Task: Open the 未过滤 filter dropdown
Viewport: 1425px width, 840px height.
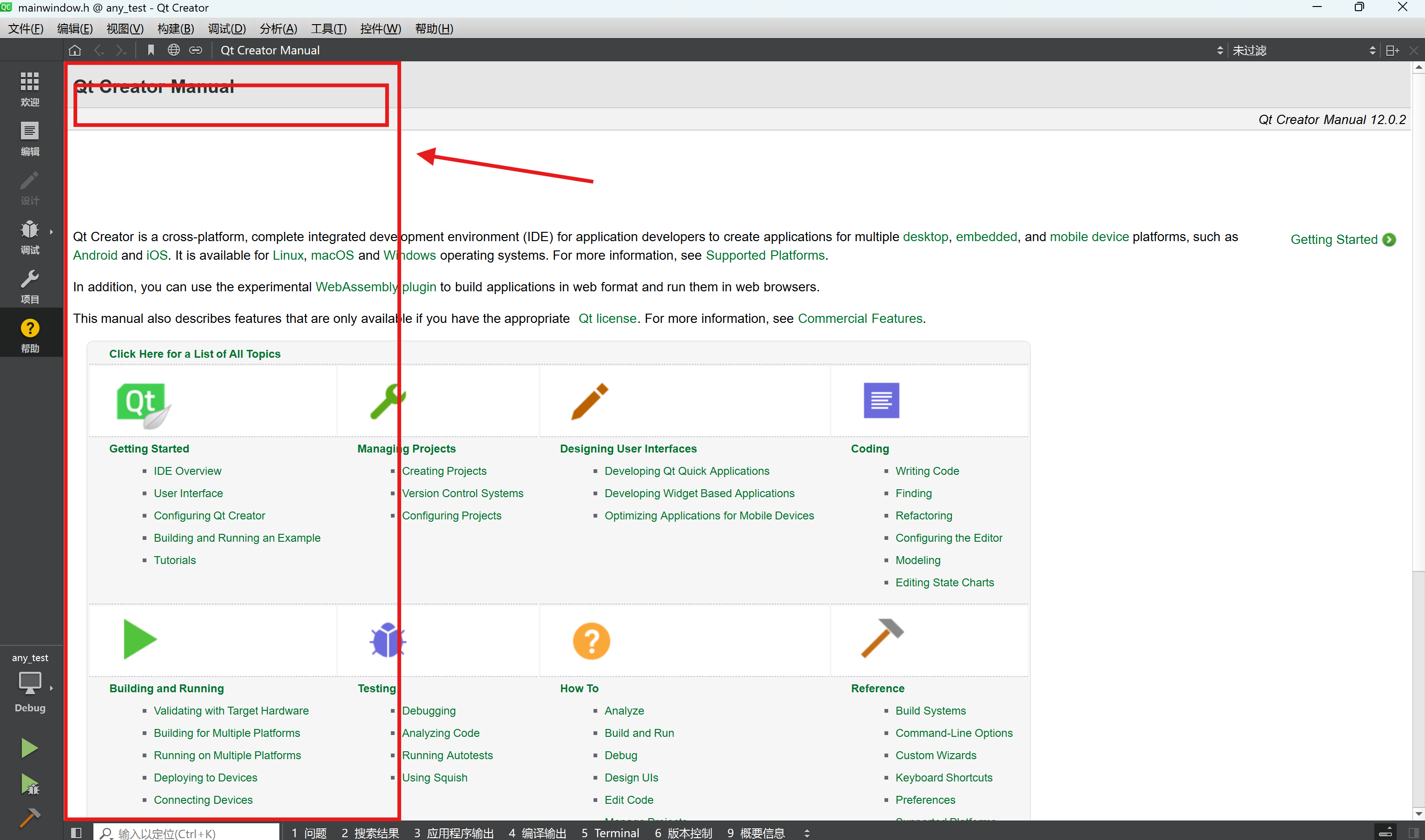Action: [1302, 50]
